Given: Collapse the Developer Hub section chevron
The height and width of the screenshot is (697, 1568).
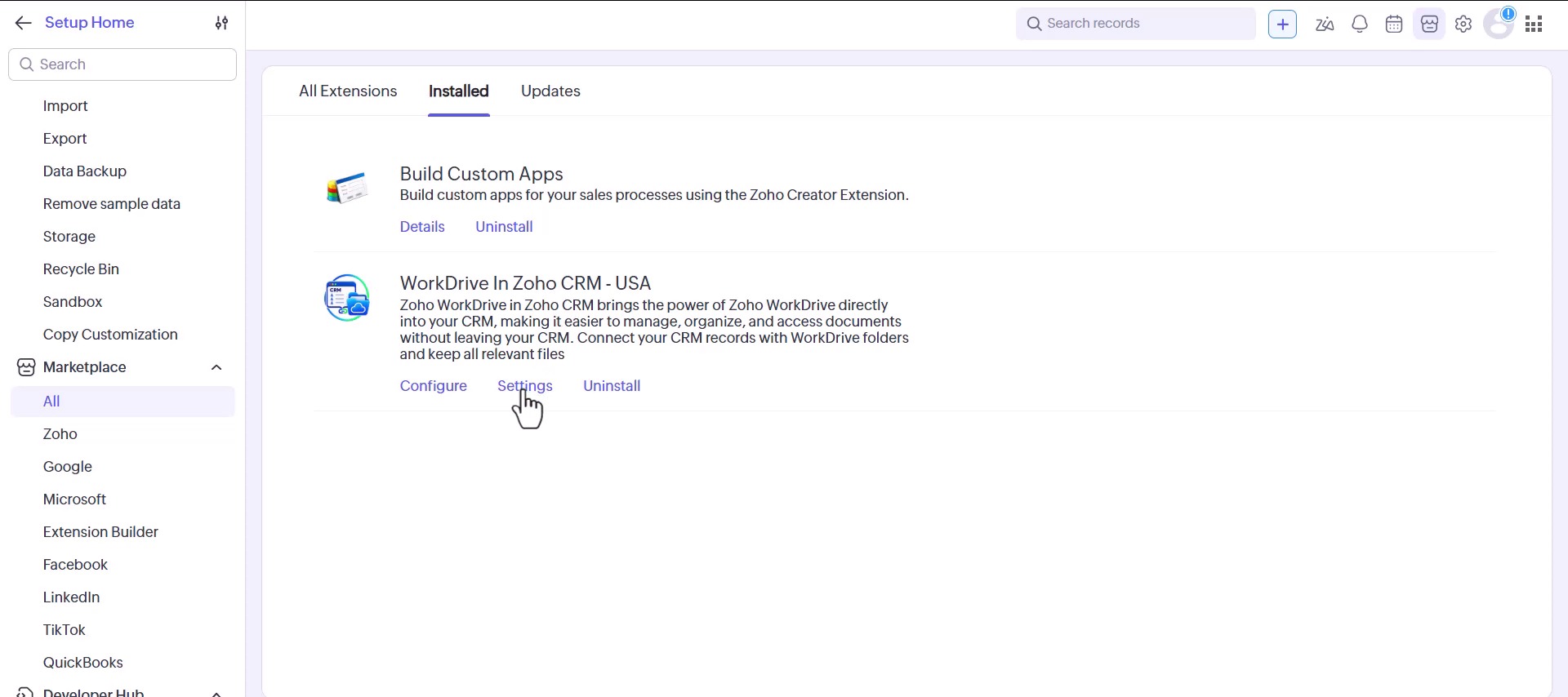Looking at the screenshot, I should (x=216, y=694).
